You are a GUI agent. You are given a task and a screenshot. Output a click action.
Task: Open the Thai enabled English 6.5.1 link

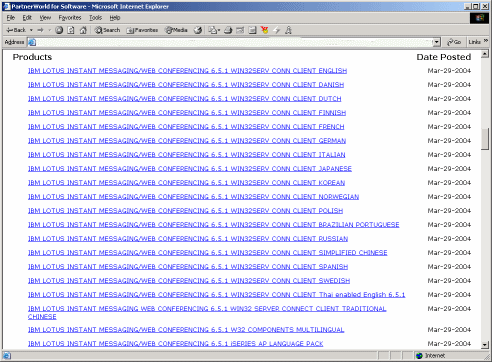click(216, 295)
